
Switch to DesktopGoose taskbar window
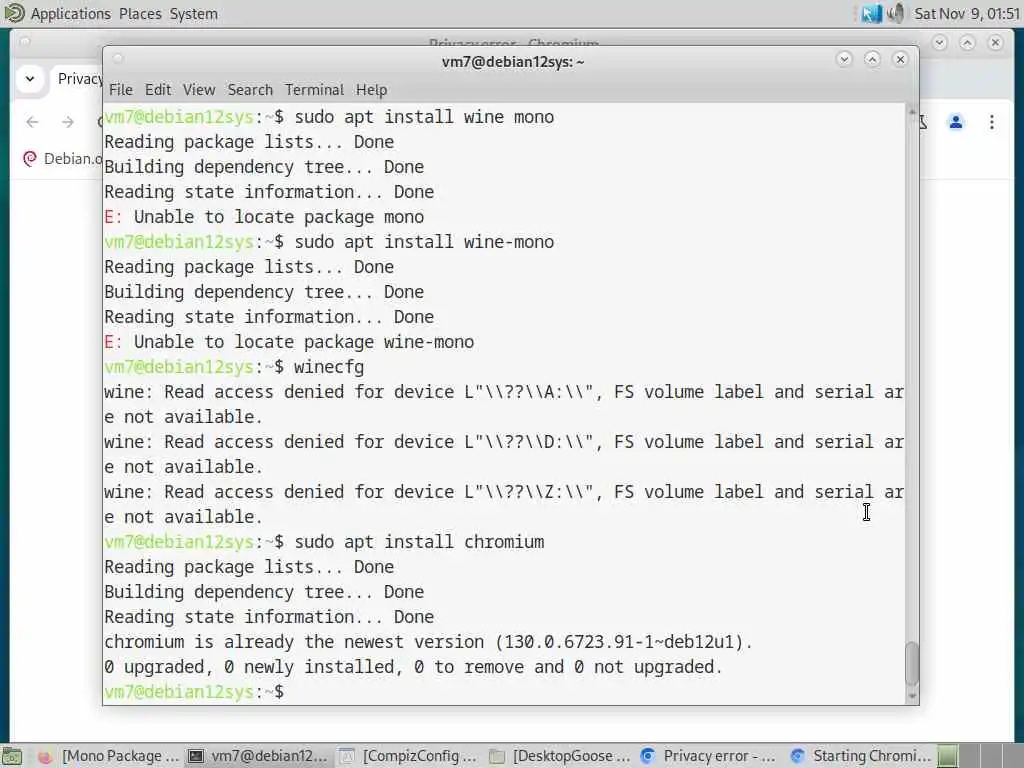click(x=560, y=756)
